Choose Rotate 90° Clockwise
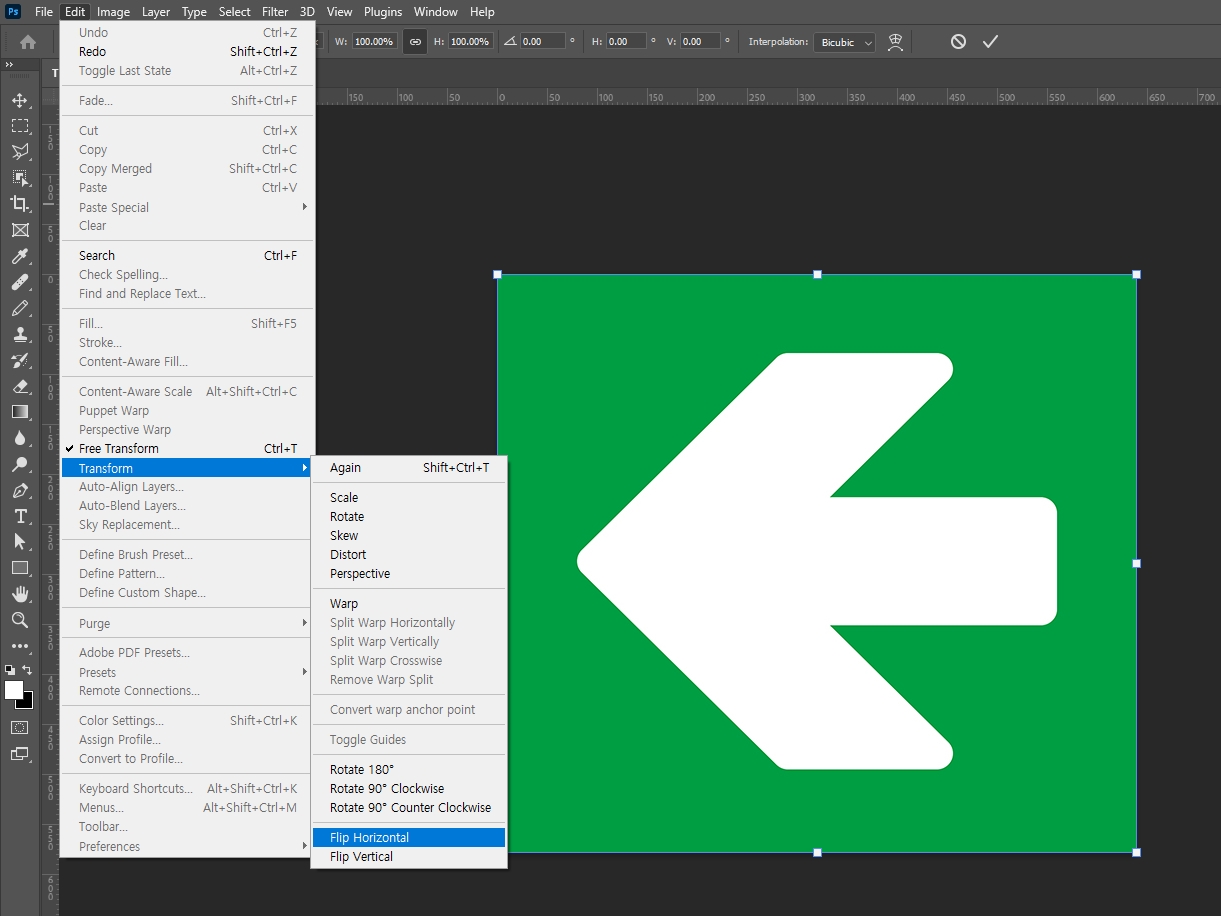1221x916 pixels. (409, 789)
